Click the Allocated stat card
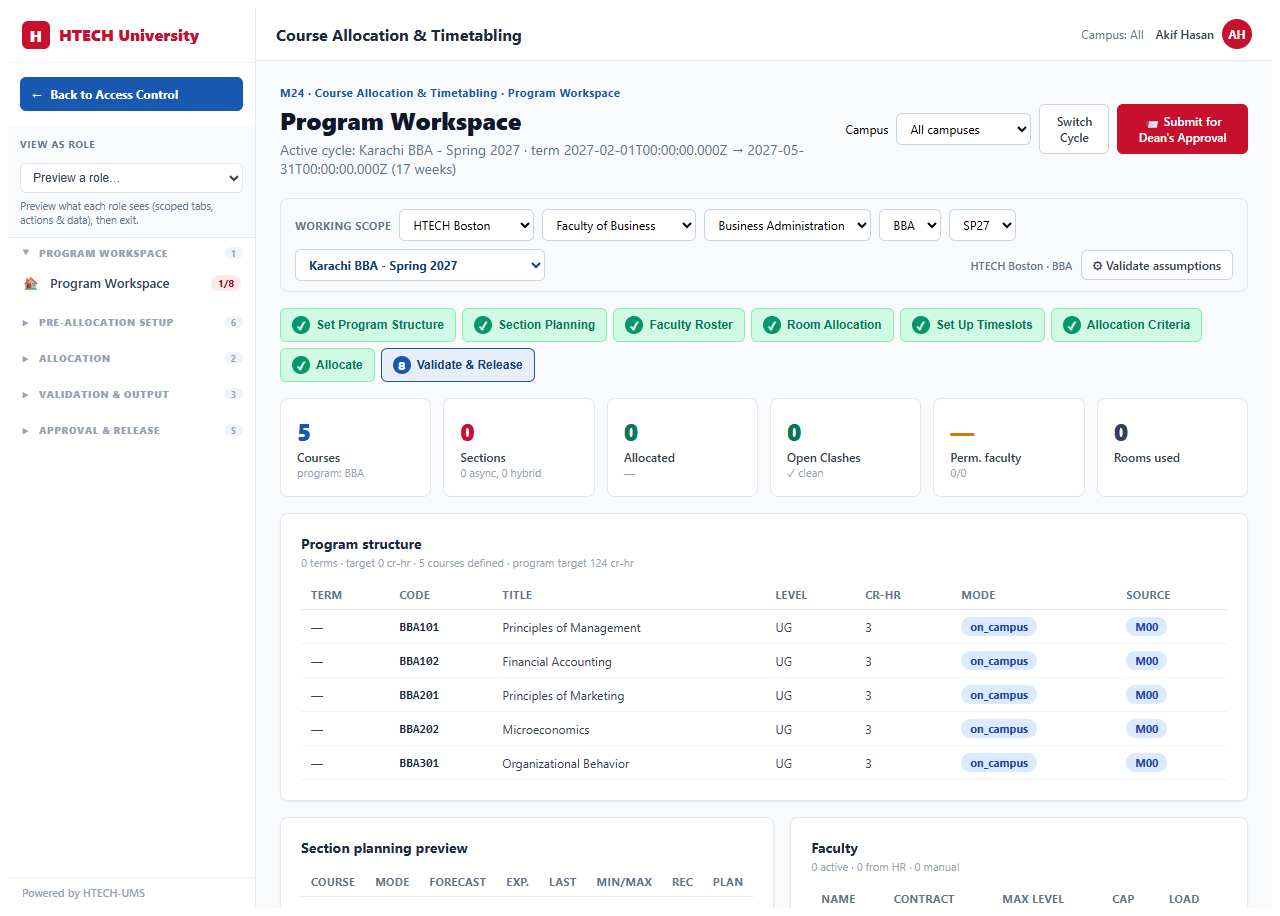Screen dimensions: 1280x916 pyautogui.click(x=682, y=447)
